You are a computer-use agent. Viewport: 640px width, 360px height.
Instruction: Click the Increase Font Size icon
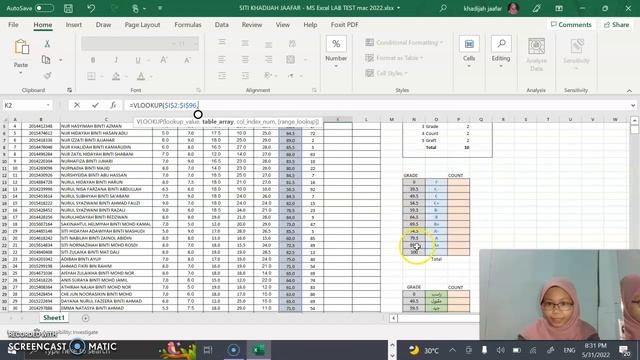click(164, 60)
